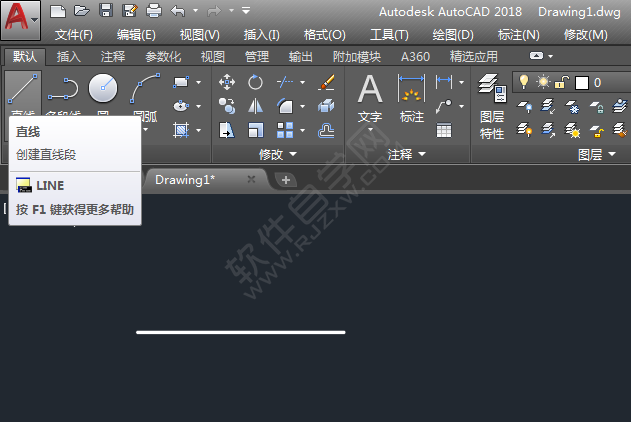Switch to the 精选应用 ribbon tab
Viewport: 631px width, 422px height.
[x=474, y=57]
